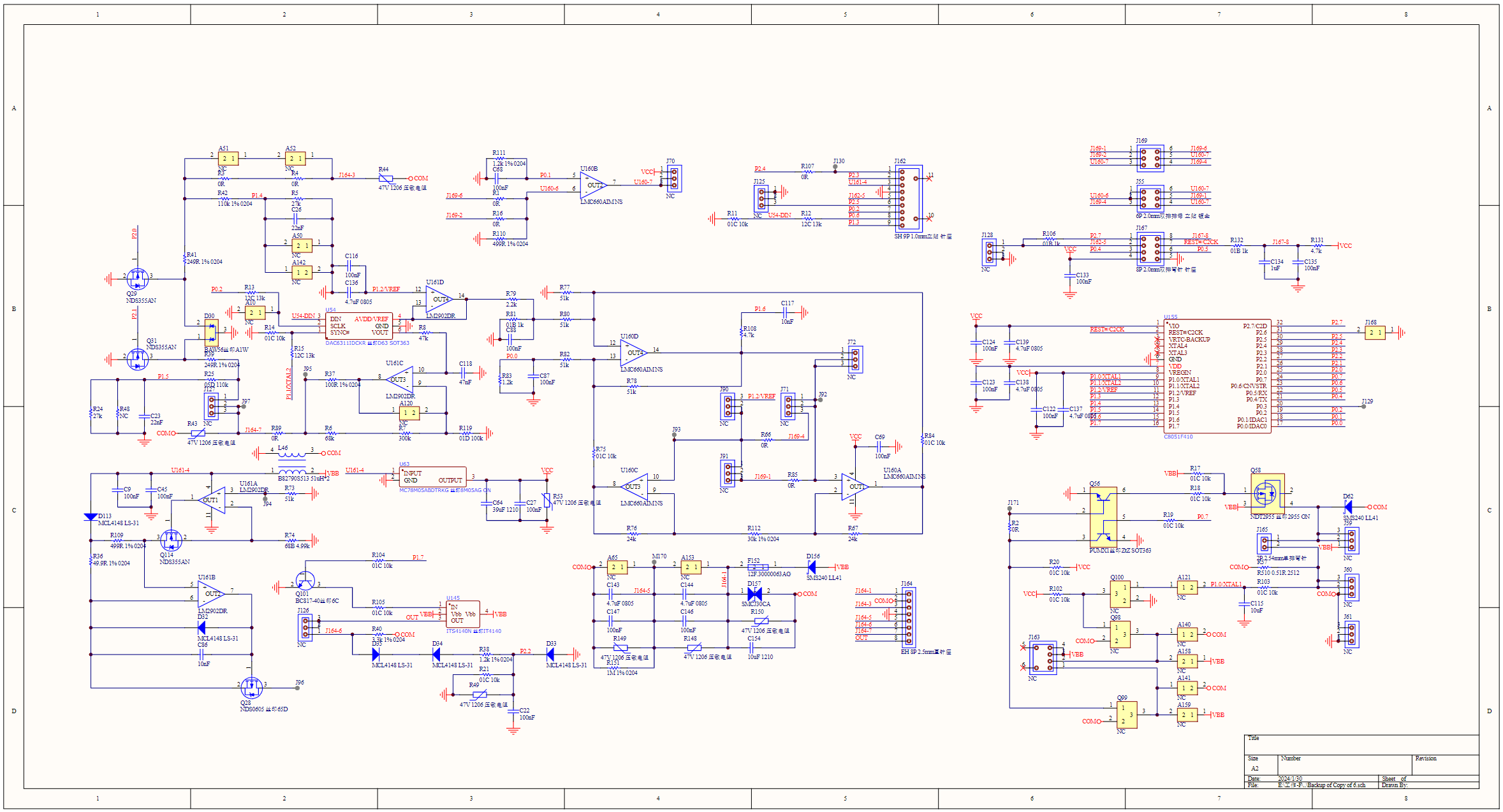Click jumper A51 yellow block
1503x812 pixels.
[x=228, y=158]
